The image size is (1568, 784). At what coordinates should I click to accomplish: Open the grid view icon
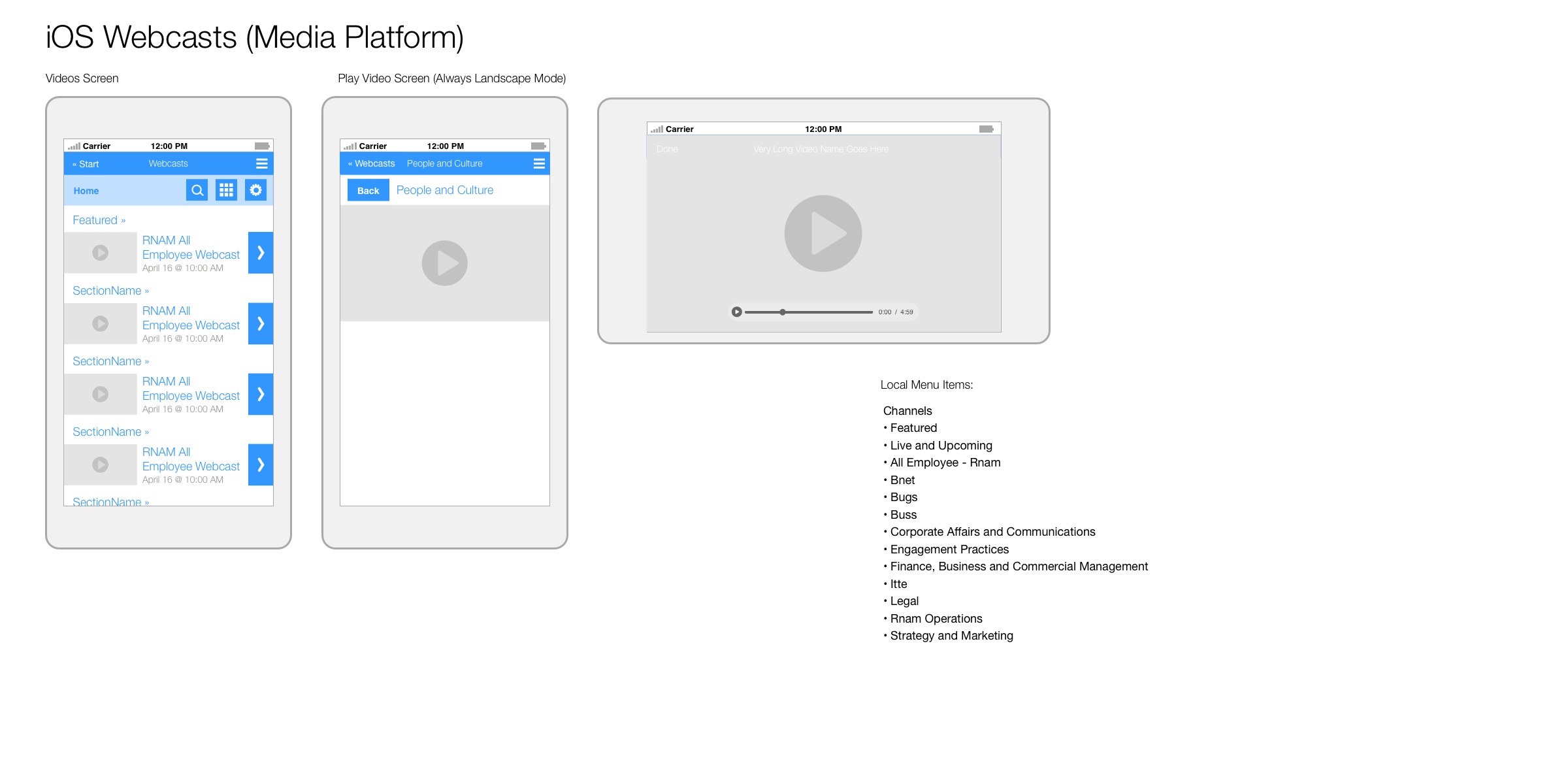pos(226,190)
